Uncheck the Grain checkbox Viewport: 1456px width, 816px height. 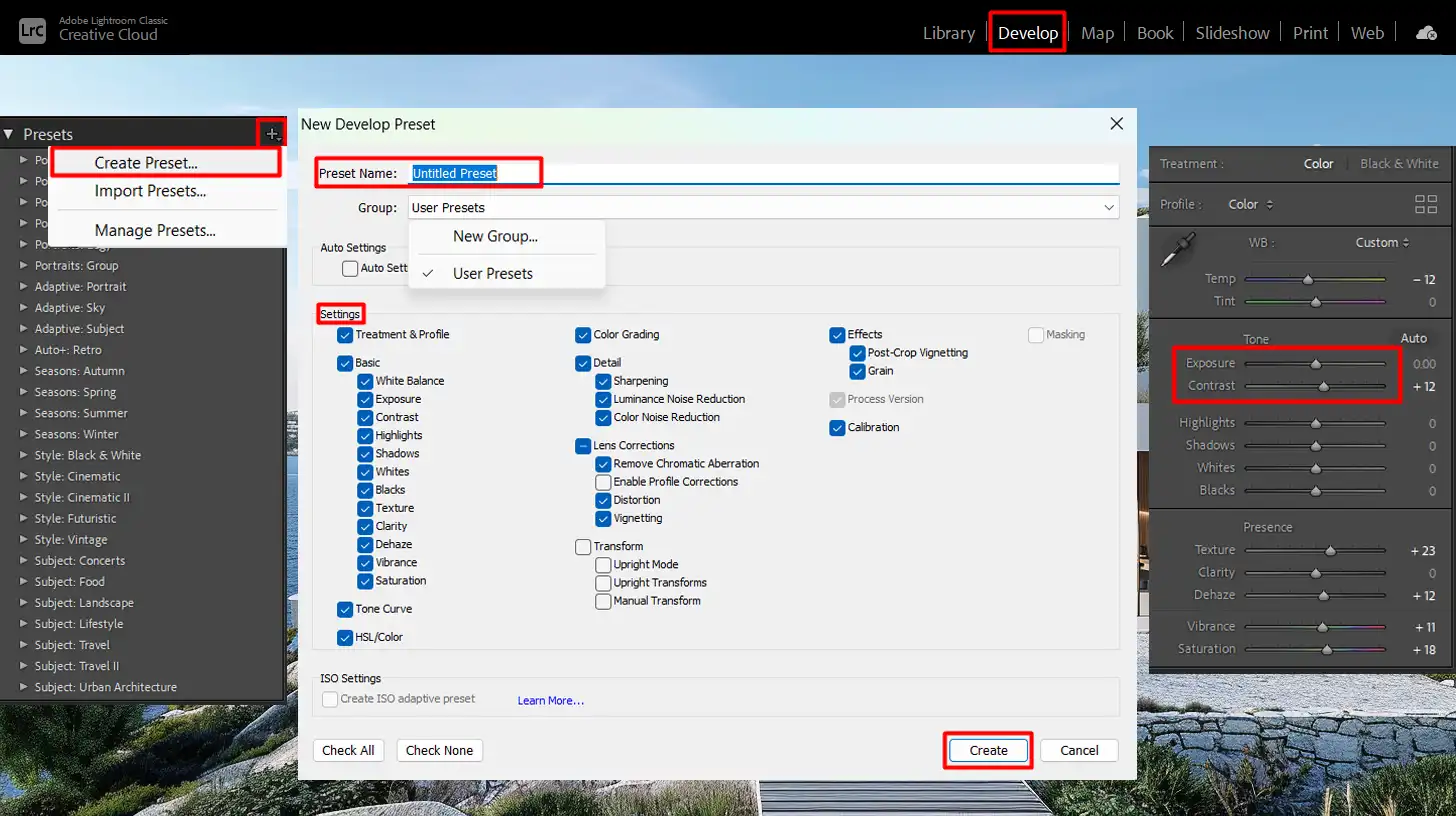[857, 371]
